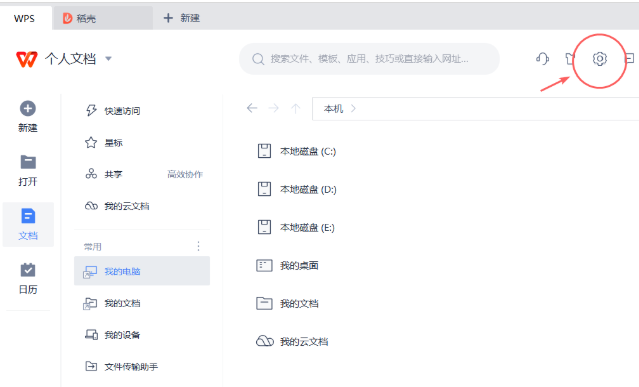The height and width of the screenshot is (387, 639).
Task: Open a new tab with 新建
Action: pyautogui.click(x=181, y=18)
